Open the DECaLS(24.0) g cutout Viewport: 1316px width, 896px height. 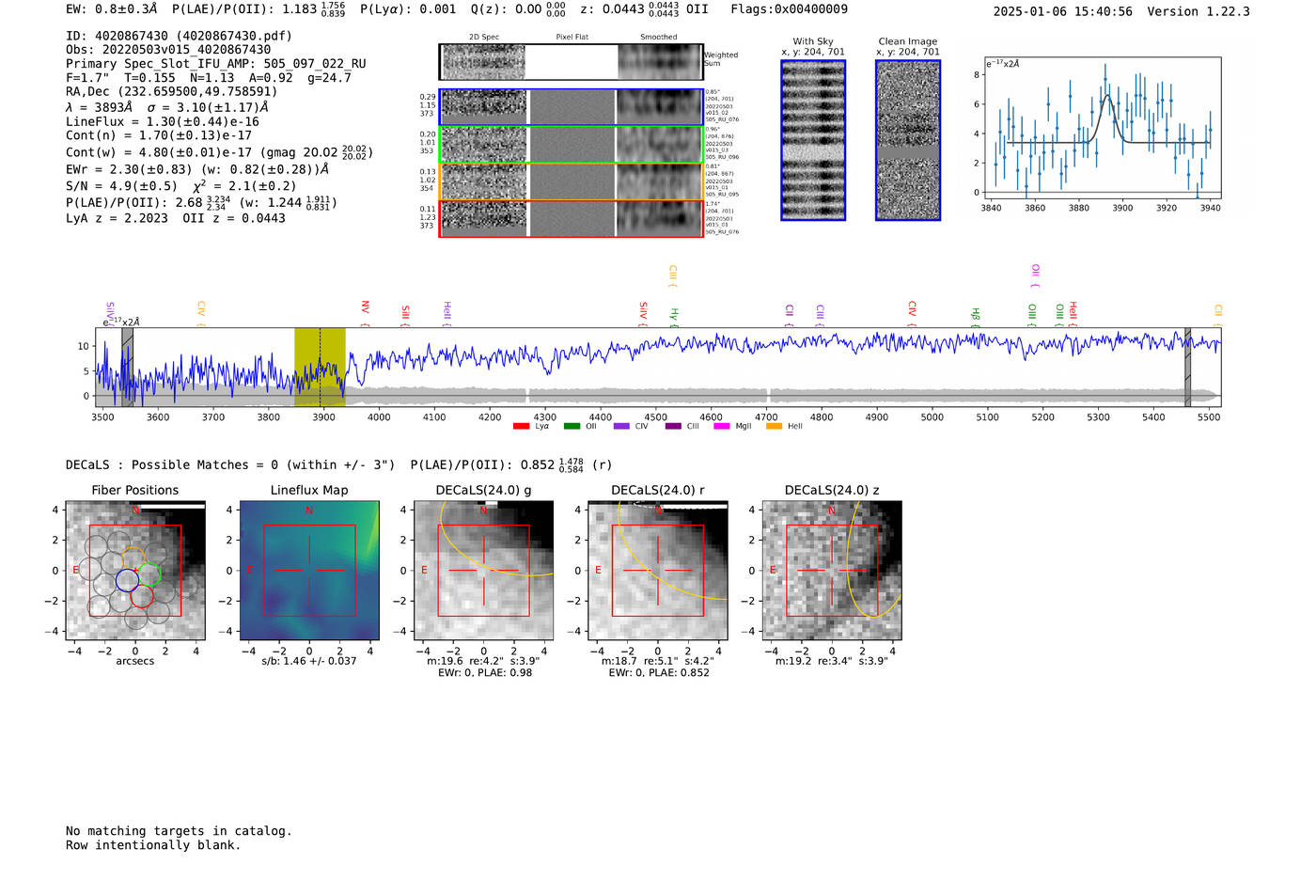pos(484,571)
